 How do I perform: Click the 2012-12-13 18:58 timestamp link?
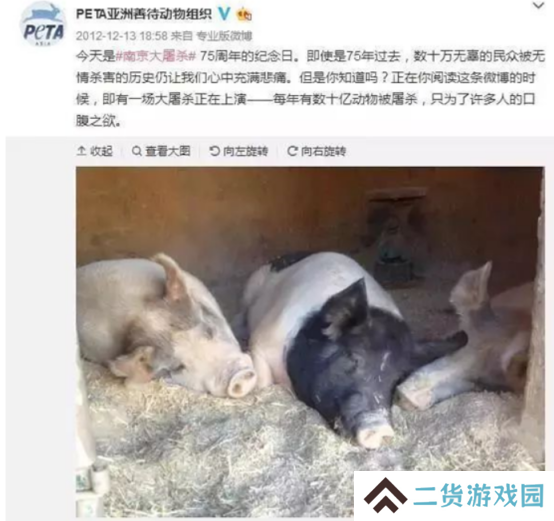(x=122, y=36)
